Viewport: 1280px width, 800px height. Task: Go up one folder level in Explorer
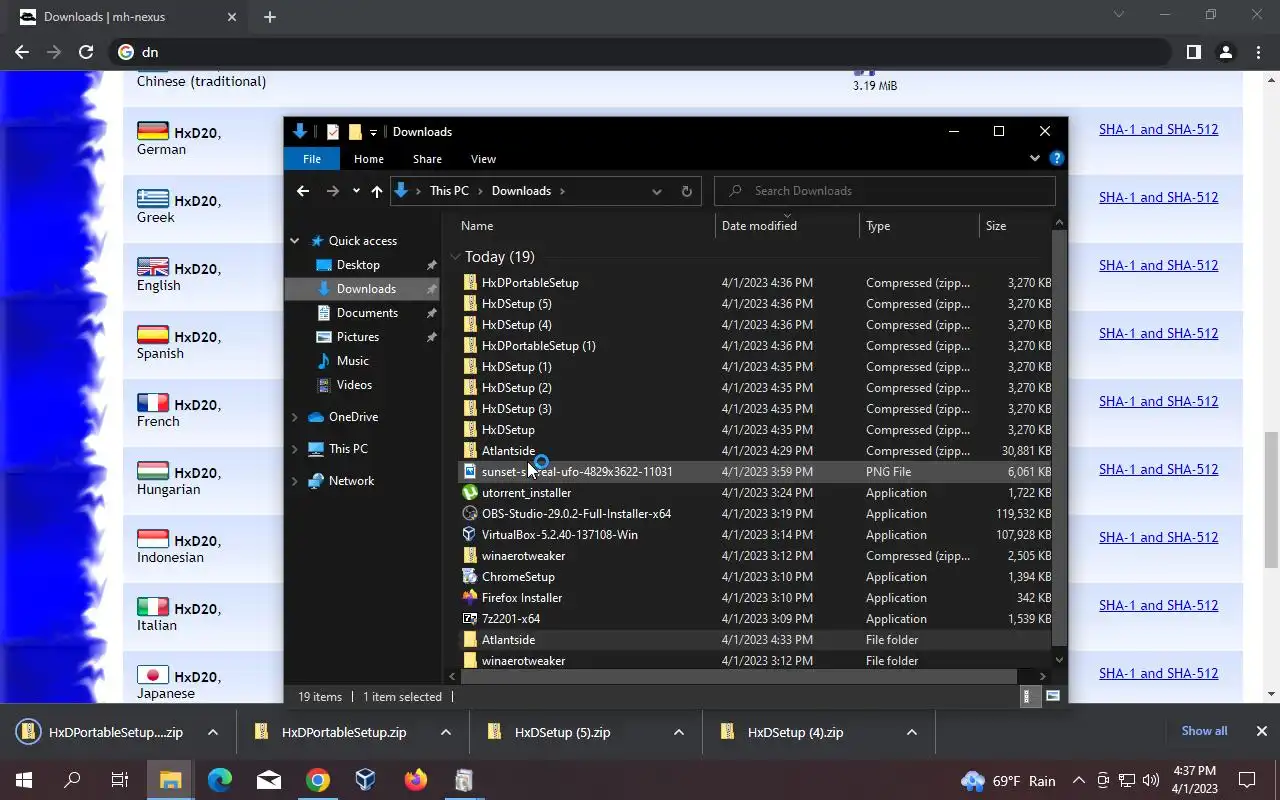(x=376, y=191)
